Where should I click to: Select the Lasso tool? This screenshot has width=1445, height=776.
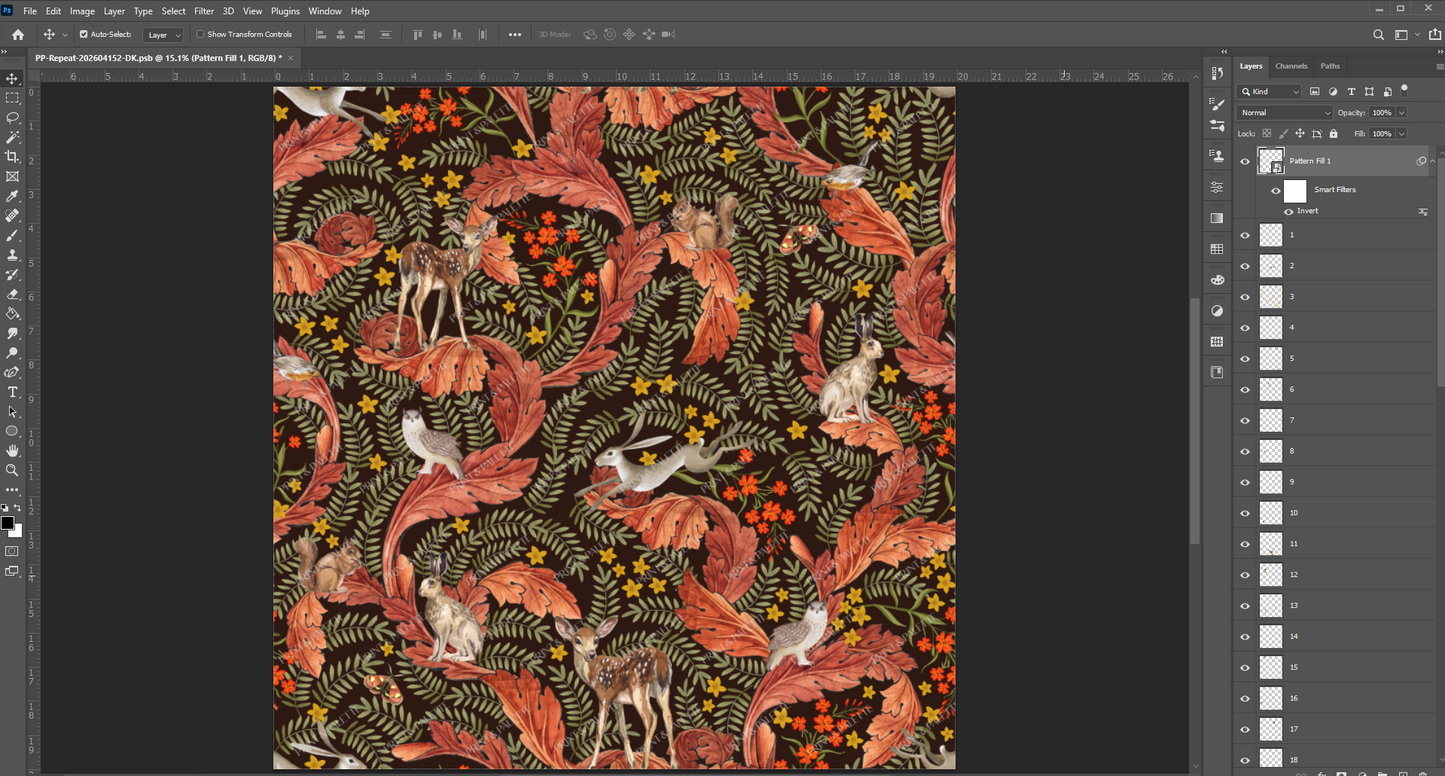pyautogui.click(x=13, y=117)
